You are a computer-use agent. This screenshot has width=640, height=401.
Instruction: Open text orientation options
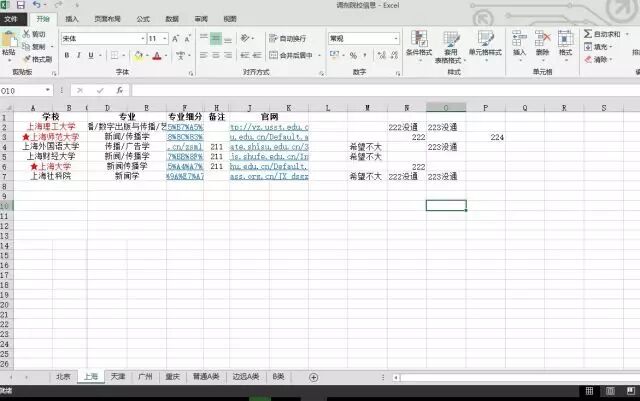[x=245, y=38]
